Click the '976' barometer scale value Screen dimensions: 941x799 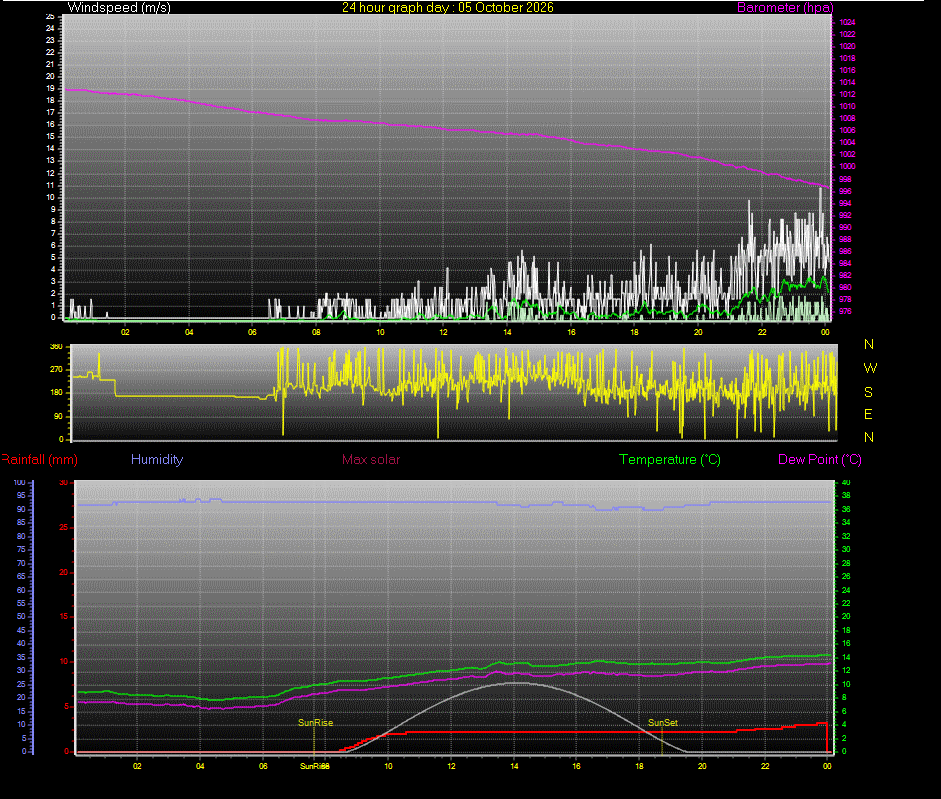click(845, 312)
